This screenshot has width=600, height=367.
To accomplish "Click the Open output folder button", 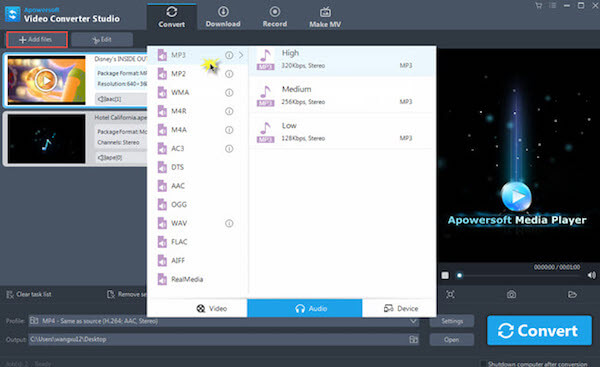I will coord(452,339).
